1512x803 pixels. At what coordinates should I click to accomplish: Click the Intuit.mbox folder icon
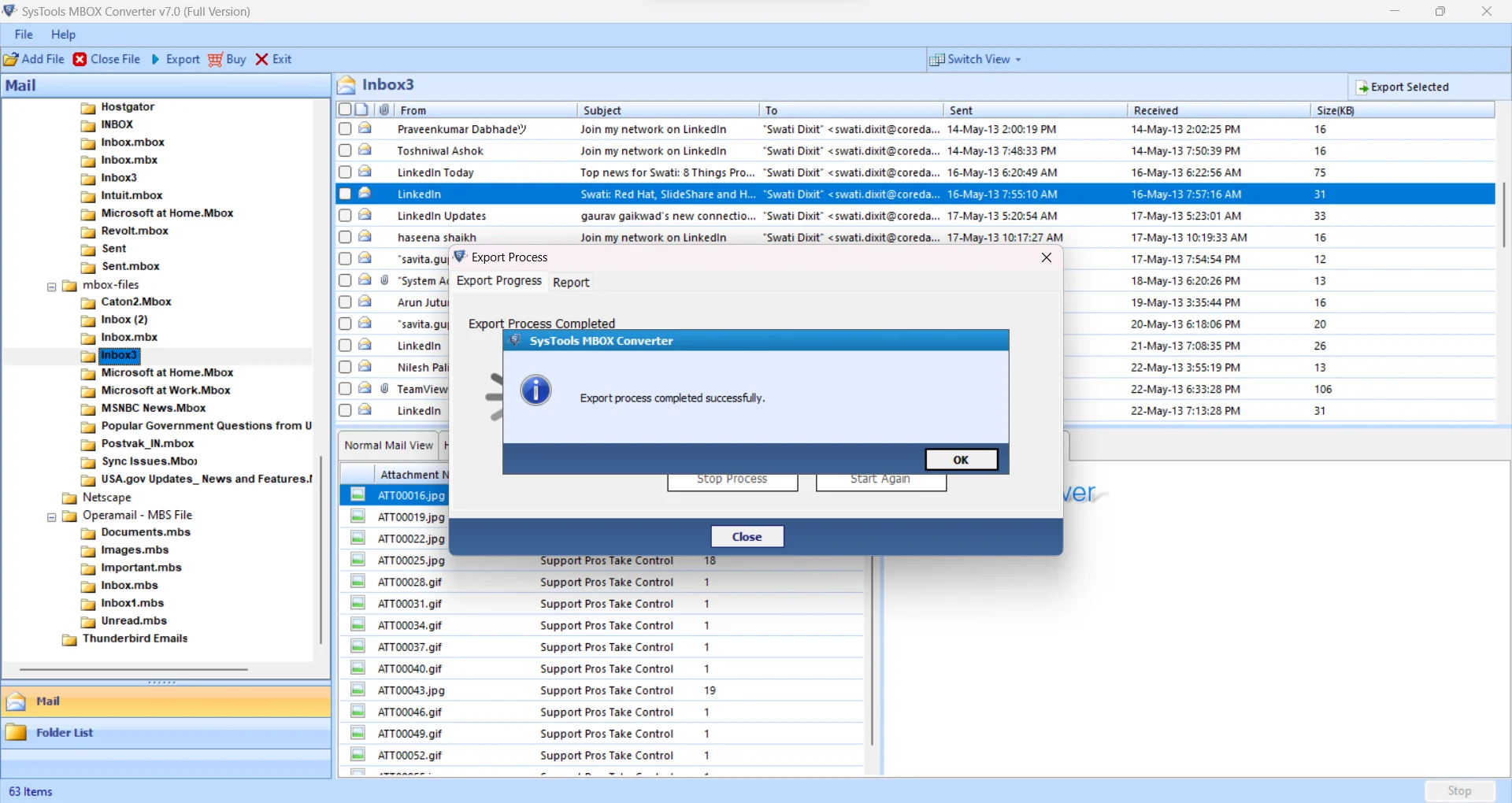tap(89, 196)
